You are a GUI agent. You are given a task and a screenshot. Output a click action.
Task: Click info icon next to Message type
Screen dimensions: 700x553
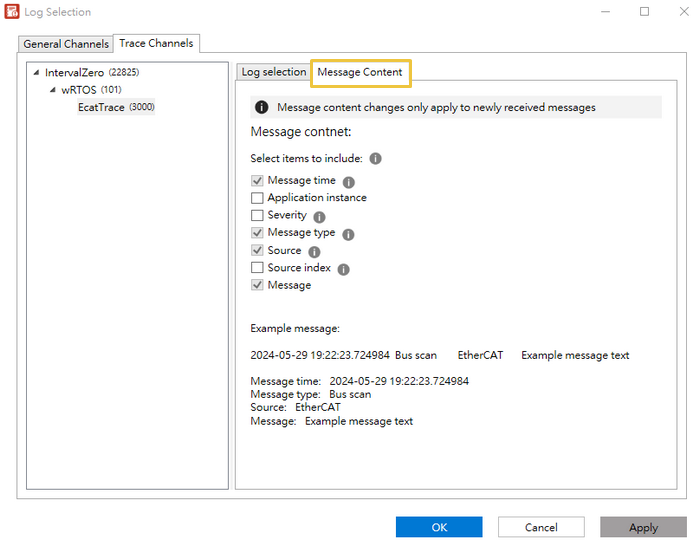pos(348,234)
